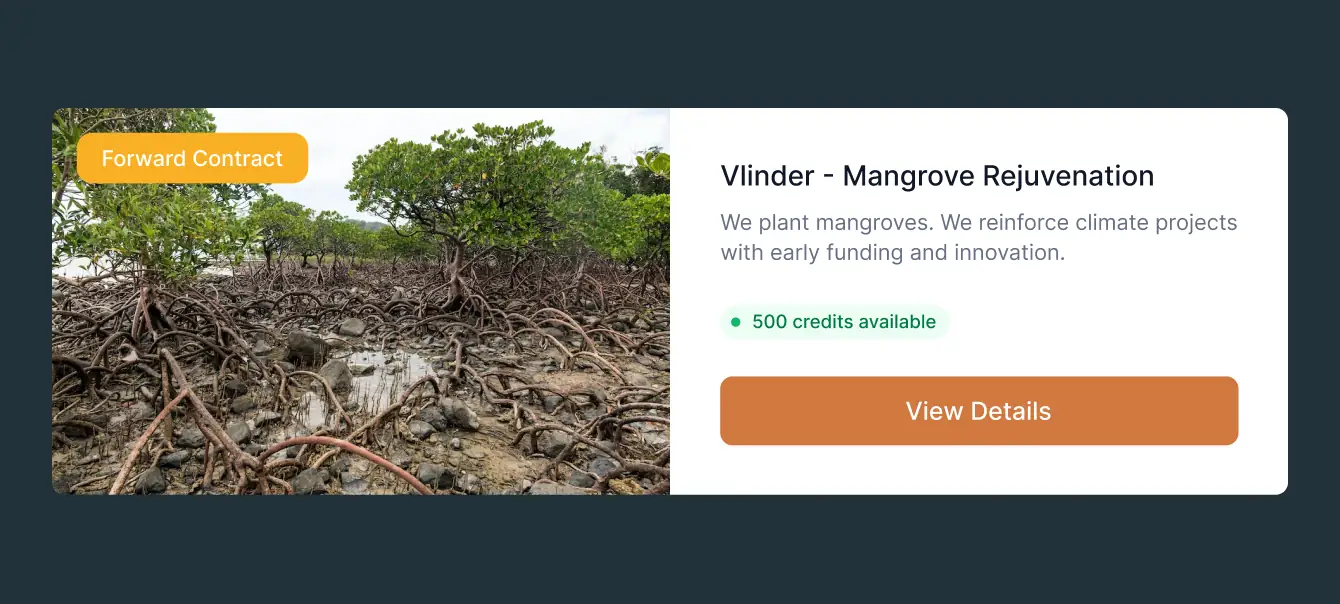Click Mangrove Rejuvenation text in heading
1340x604 pixels.
(998, 176)
